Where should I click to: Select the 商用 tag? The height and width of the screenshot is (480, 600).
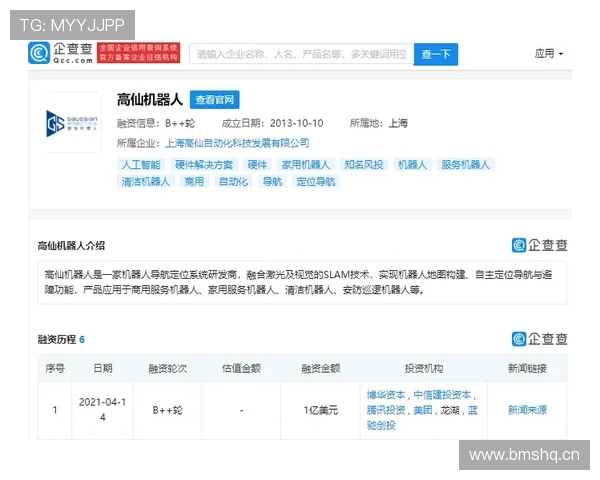[194, 181]
